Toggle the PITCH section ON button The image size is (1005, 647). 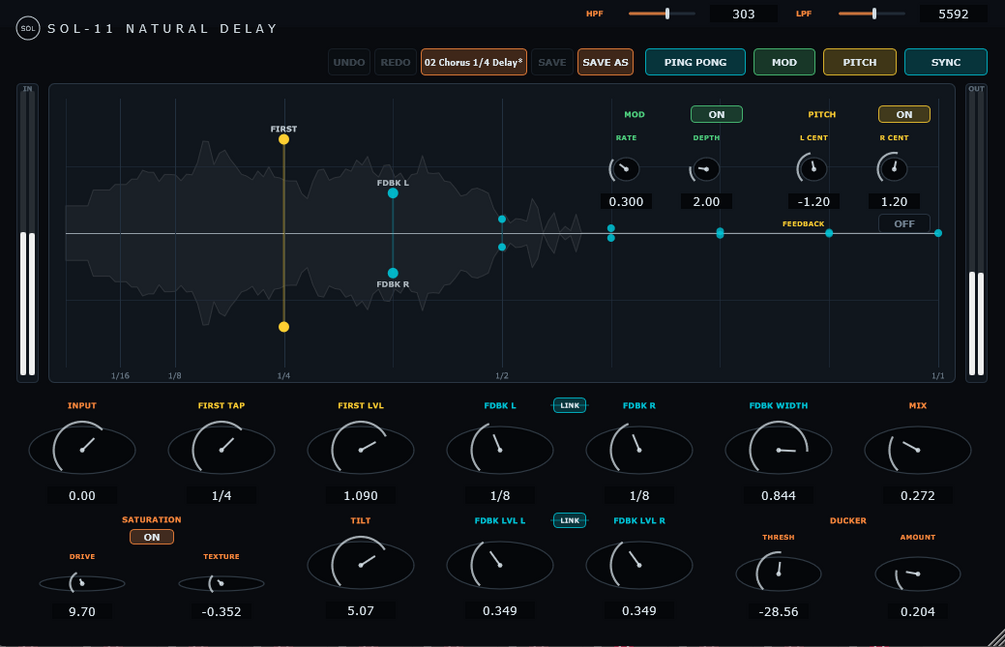904,114
